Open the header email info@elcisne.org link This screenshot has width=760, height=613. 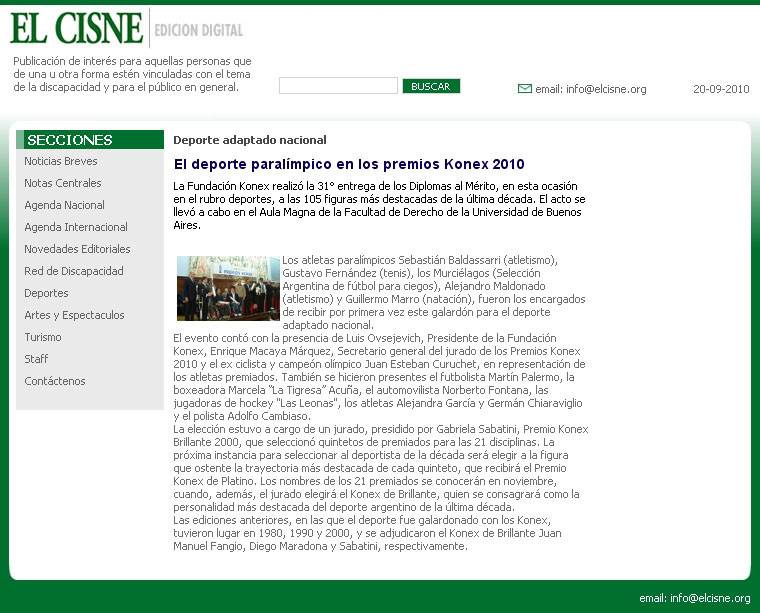pyautogui.click(x=590, y=89)
